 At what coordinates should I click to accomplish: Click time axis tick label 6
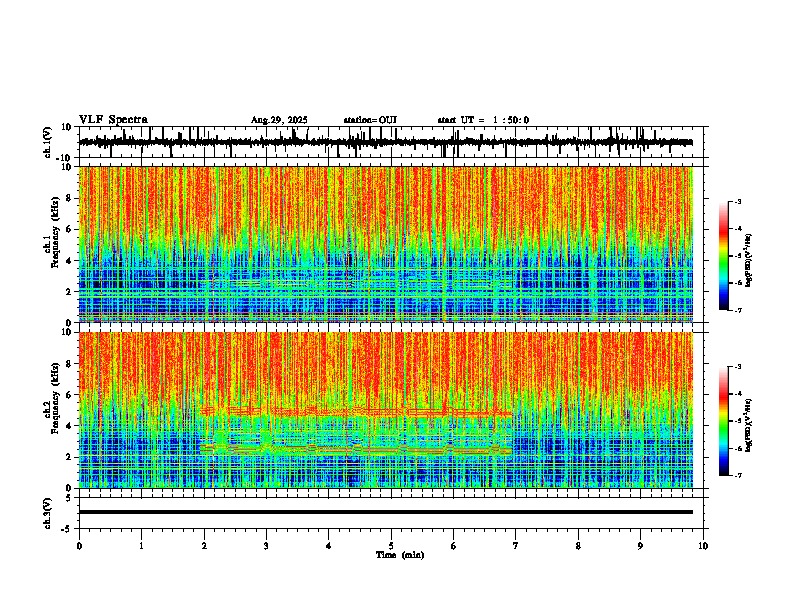pos(454,546)
